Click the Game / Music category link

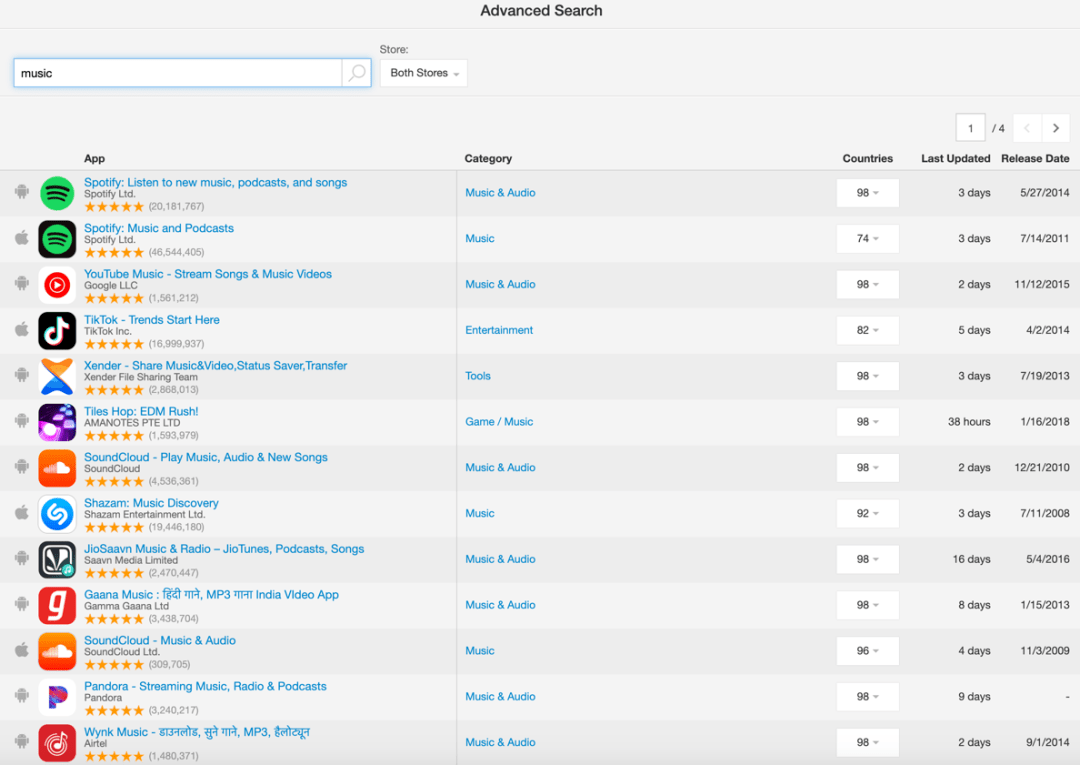pyautogui.click(x=499, y=421)
